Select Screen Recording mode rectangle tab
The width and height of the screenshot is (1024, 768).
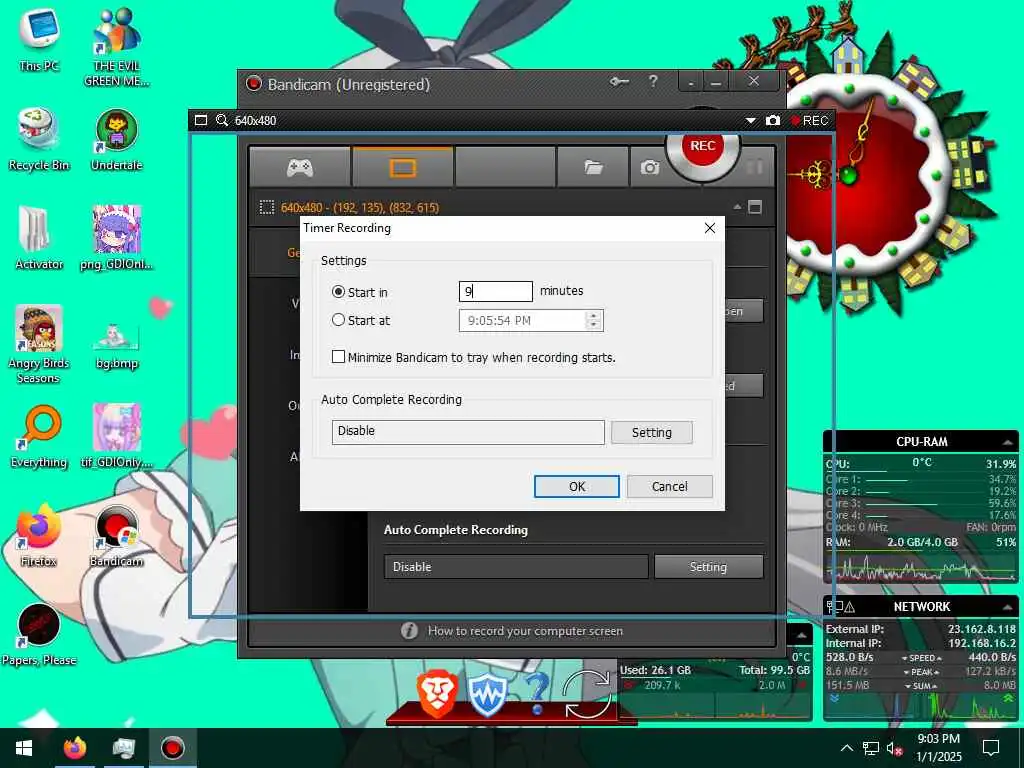tap(402, 168)
